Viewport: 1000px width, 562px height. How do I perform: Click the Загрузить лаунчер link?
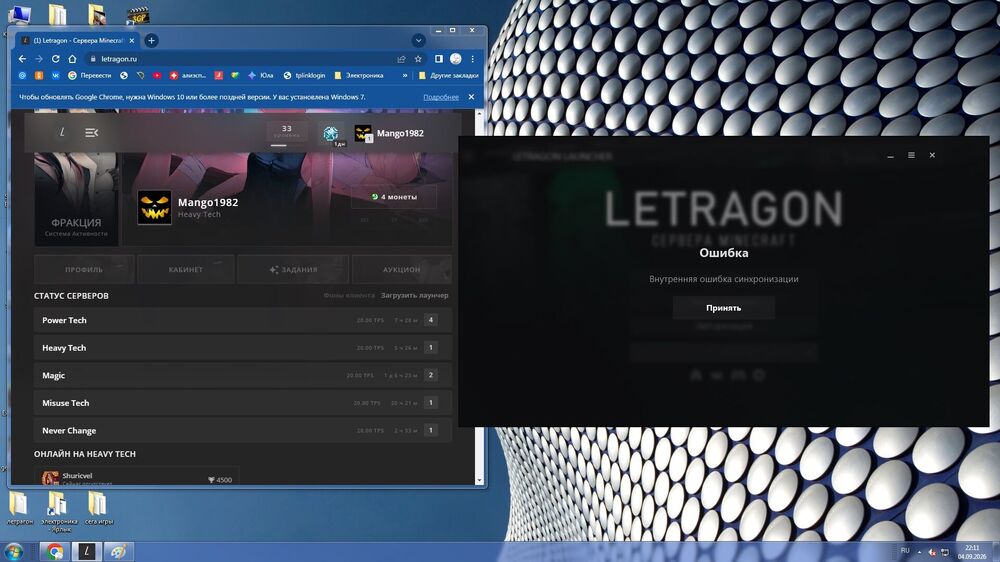[x=415, y=295]
